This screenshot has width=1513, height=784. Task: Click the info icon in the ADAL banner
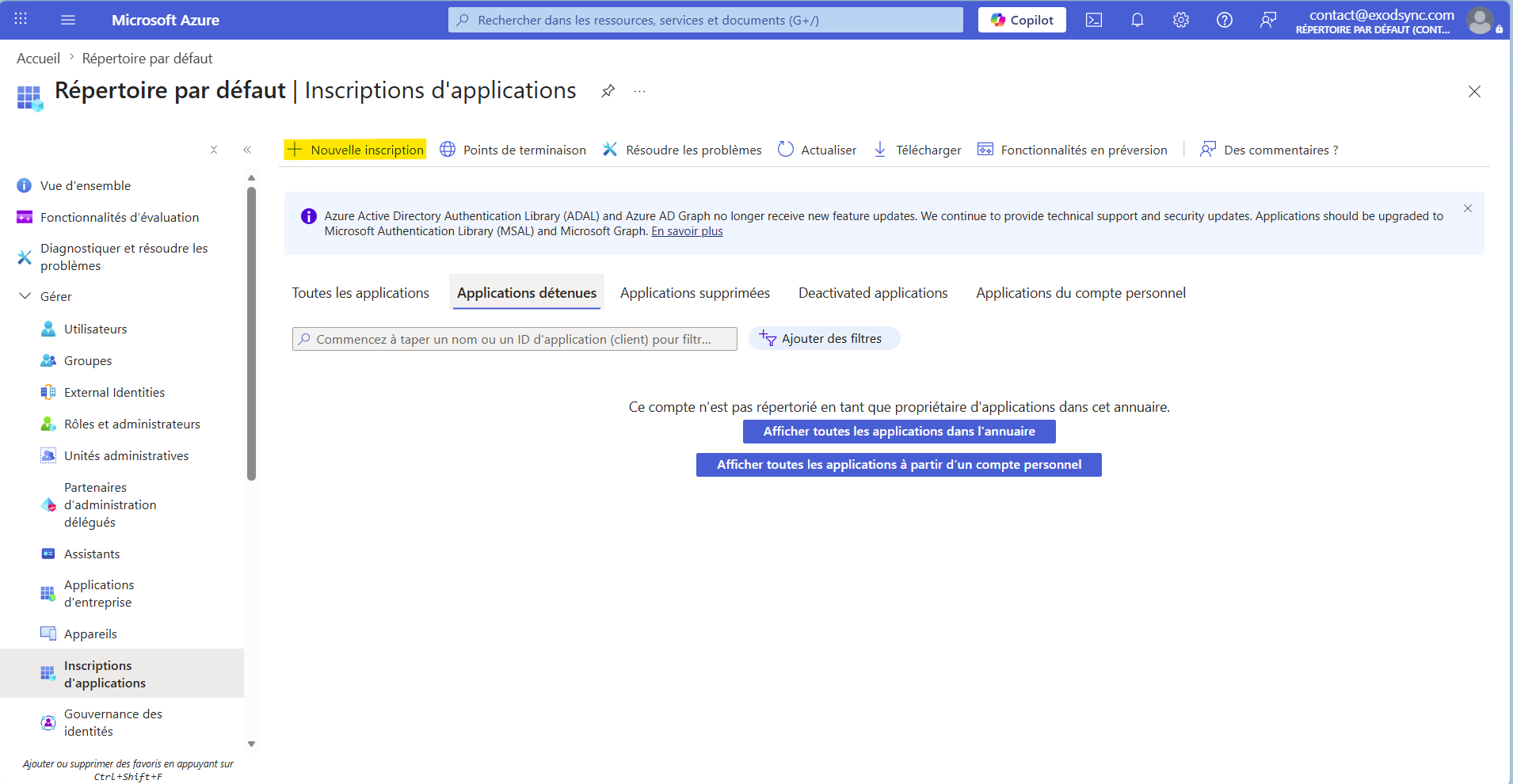point(309,216)
